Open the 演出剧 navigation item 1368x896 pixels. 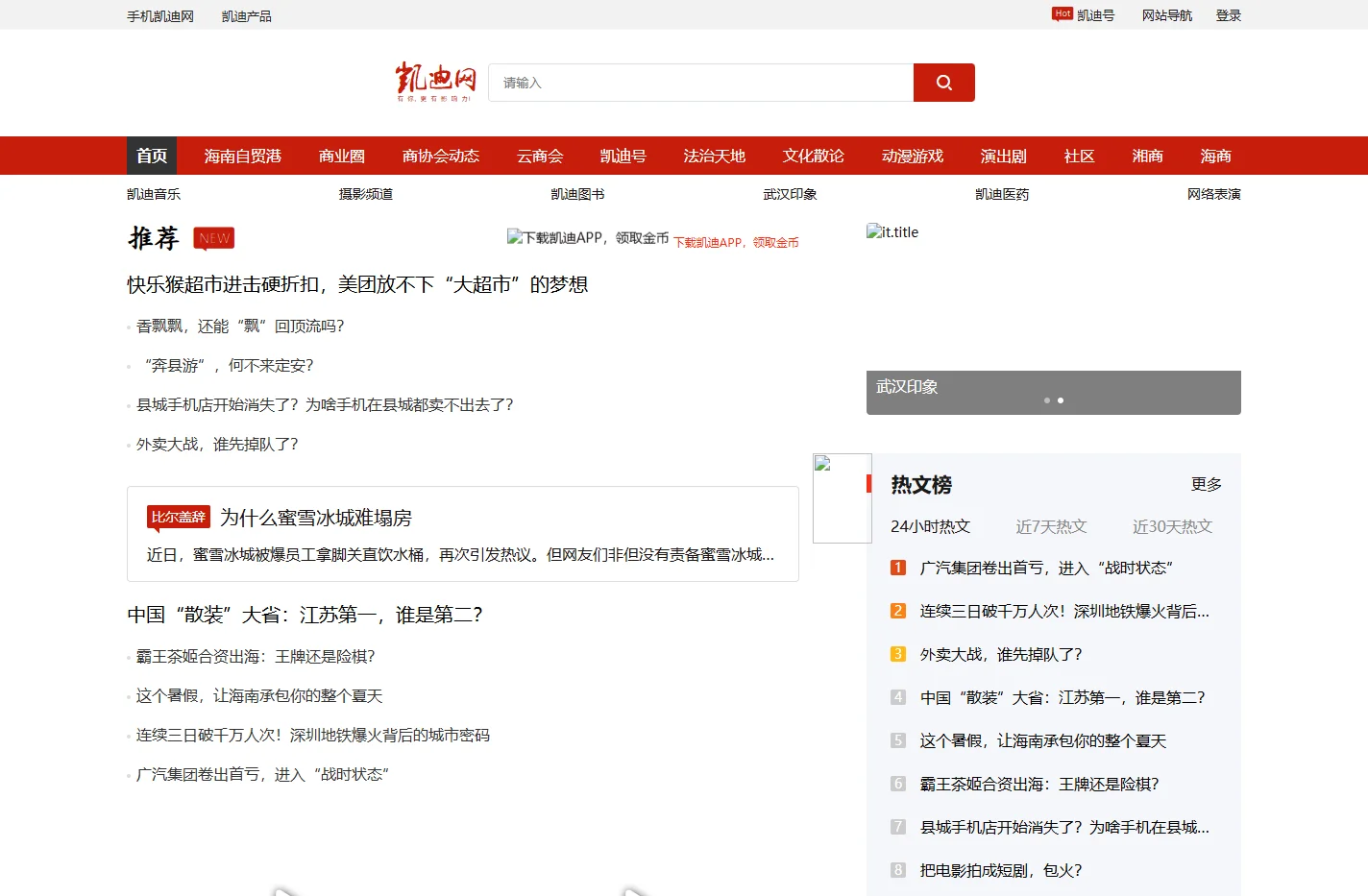[x=1004, y=156]
